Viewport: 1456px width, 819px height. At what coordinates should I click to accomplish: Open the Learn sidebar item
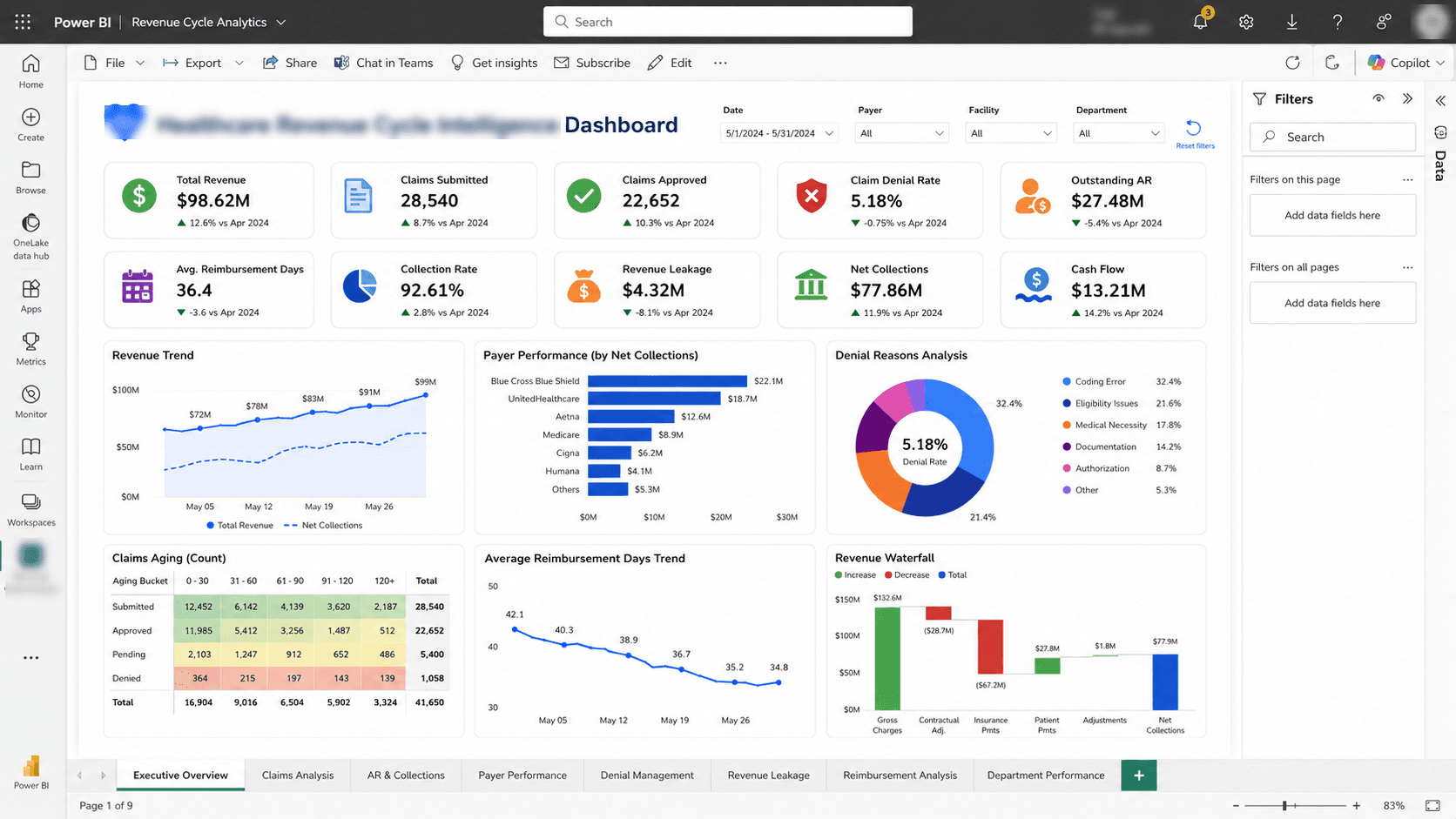[30, 454]
